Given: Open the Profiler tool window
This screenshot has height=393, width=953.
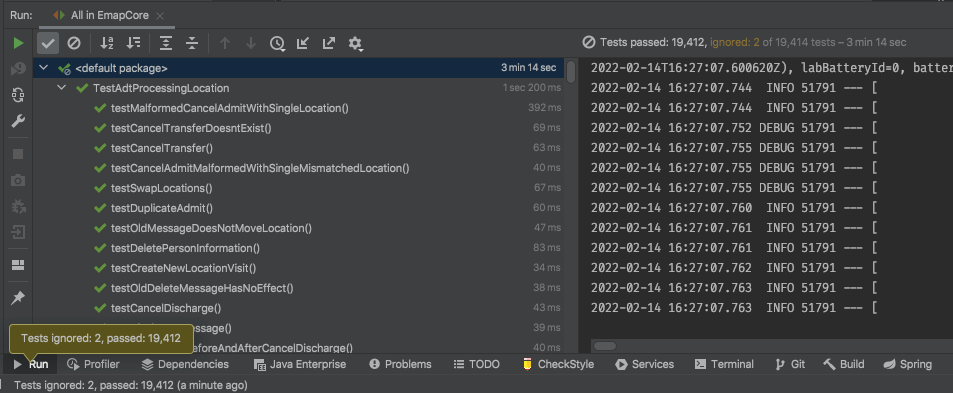Looking at the screenshot, I should point(93,364).
